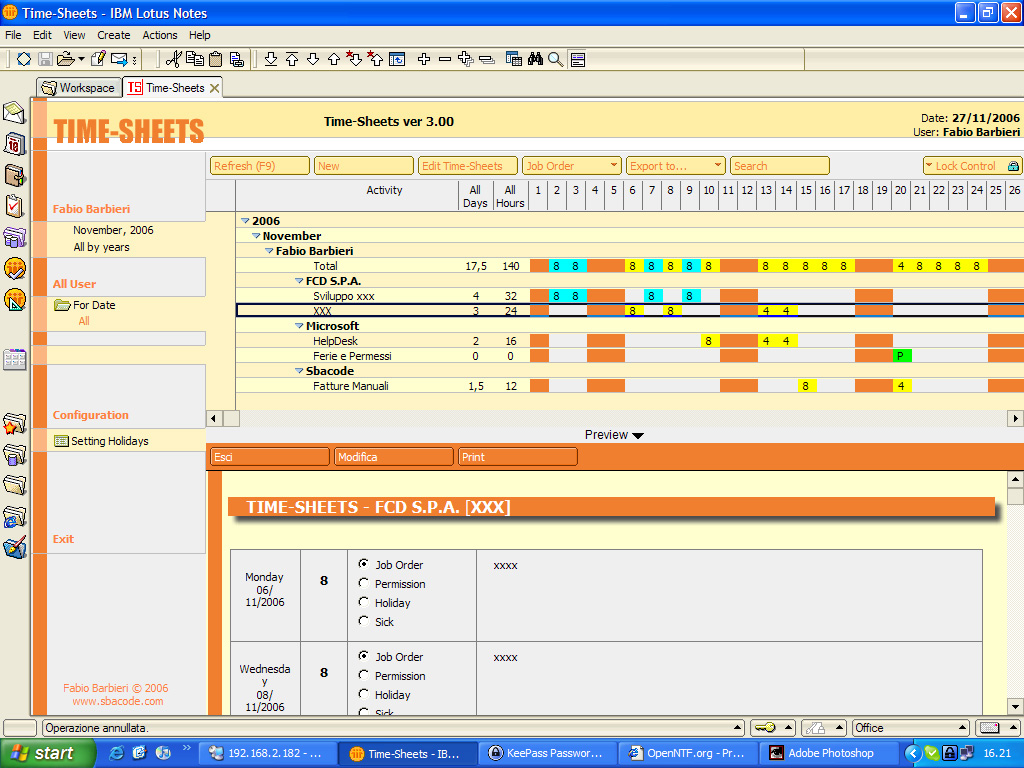
Task: Click the double plus expand all icon
Action: pyautogui.click(x=466, y=59)
